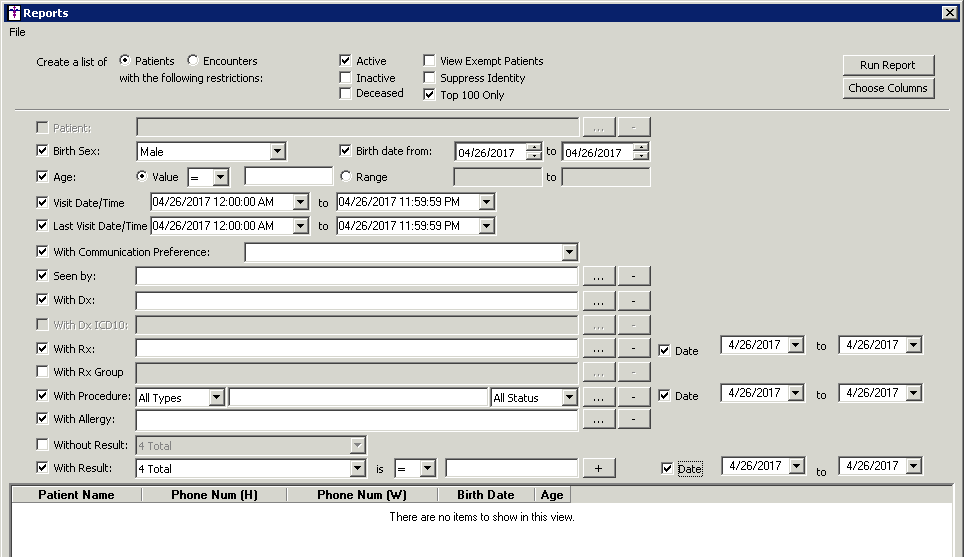Select the Age Value radio button

(x=142, y=176)
